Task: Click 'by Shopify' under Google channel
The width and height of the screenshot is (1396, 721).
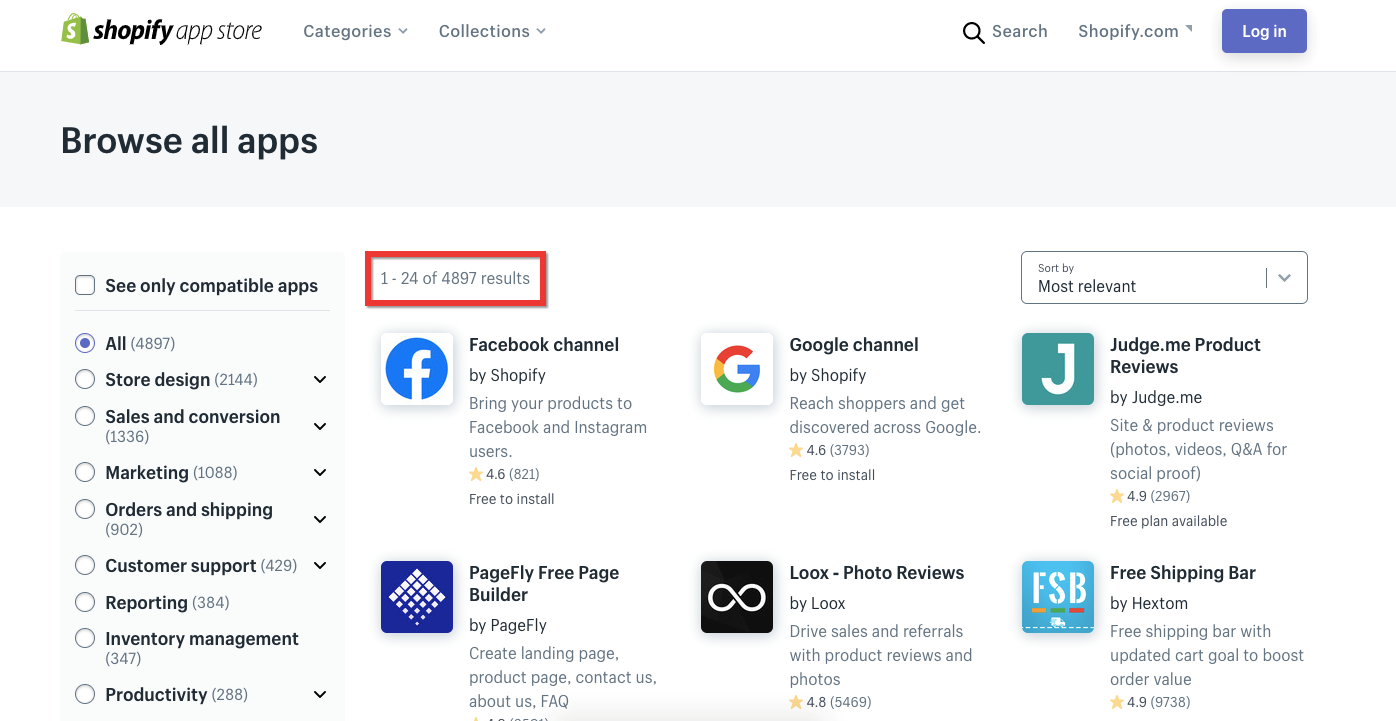Action: coord(828,375)
